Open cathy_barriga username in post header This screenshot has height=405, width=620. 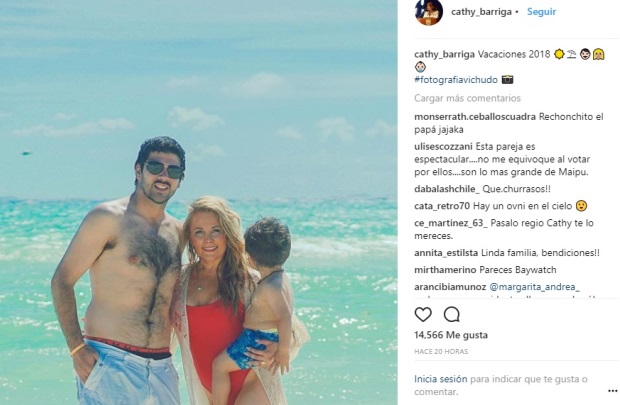481,12
